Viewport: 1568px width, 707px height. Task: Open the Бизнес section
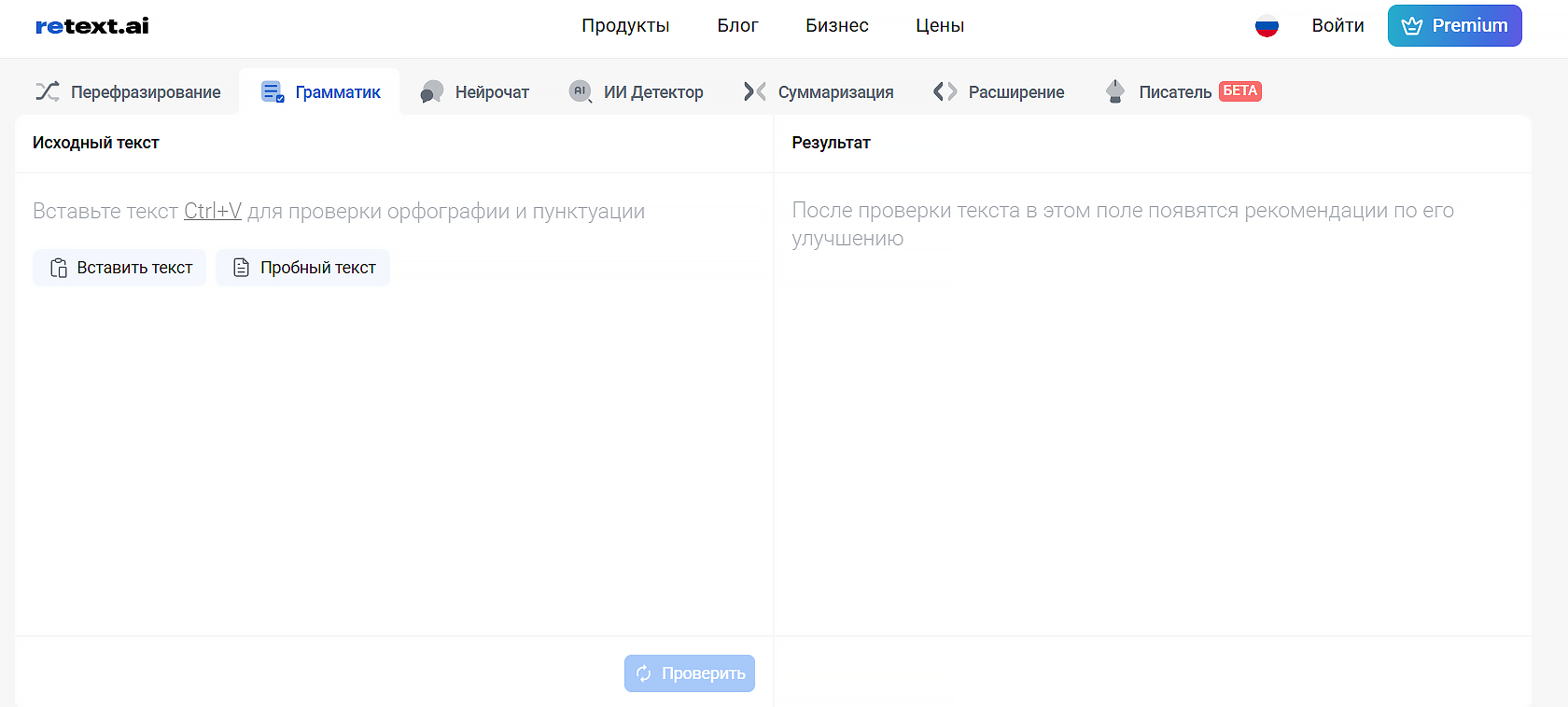836,26
